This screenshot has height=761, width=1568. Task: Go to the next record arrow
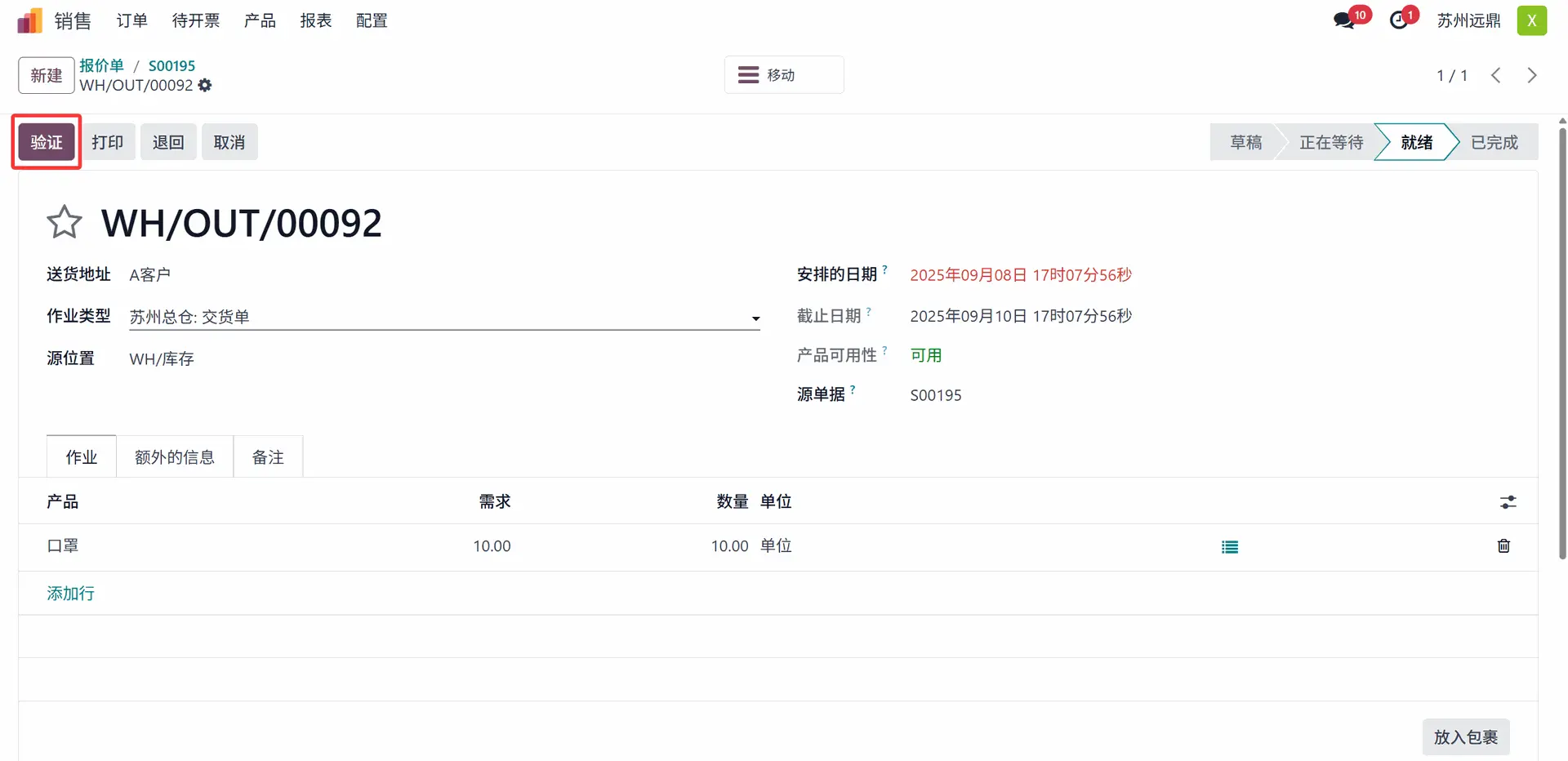tap(1532, 75)
